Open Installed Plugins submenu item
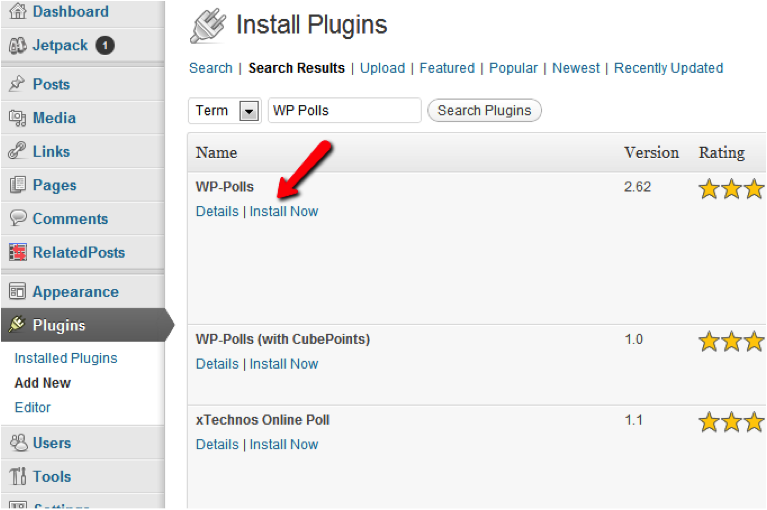 click(x=66, y=358)
